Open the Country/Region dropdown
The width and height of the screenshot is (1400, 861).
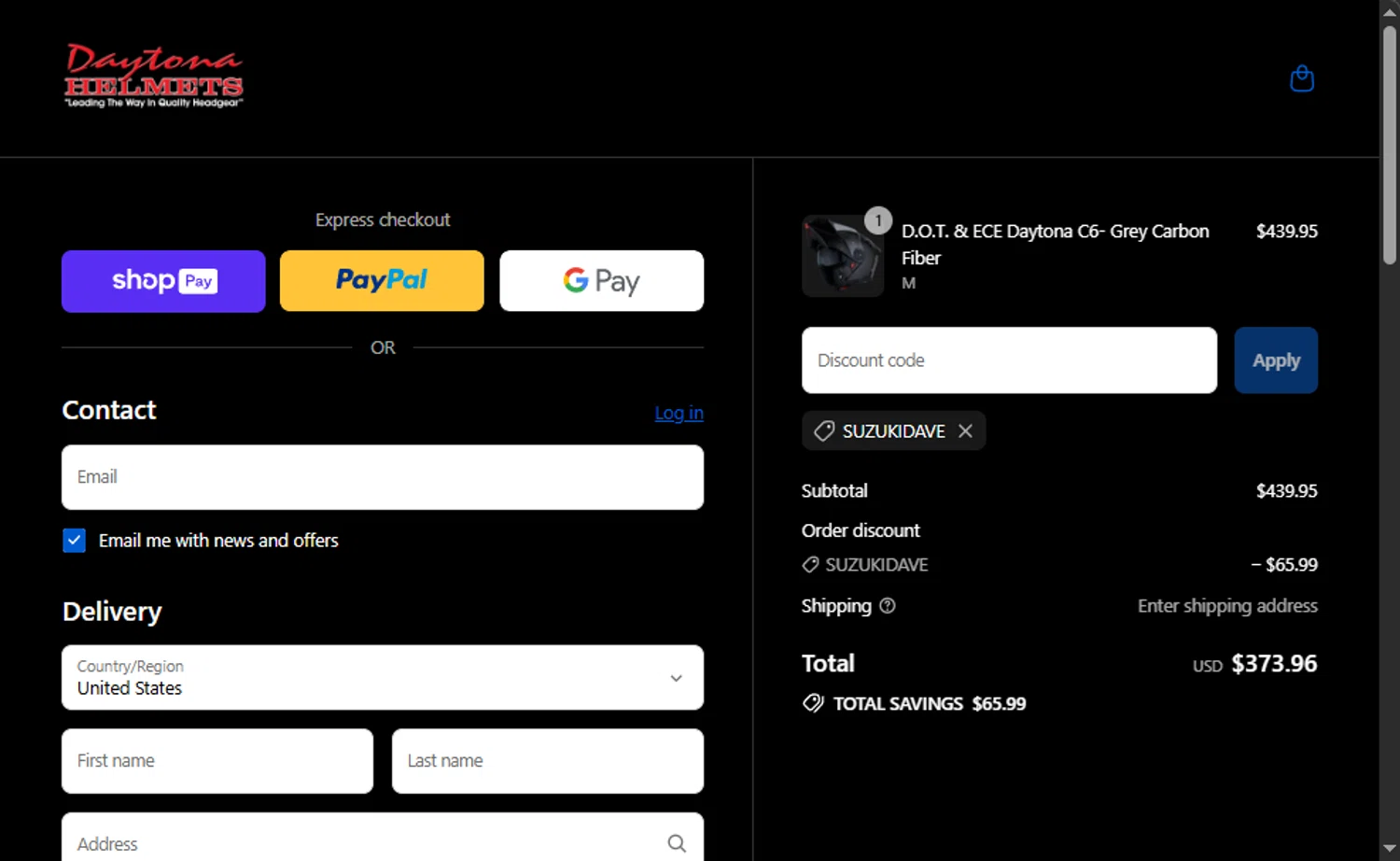point(383,678)
